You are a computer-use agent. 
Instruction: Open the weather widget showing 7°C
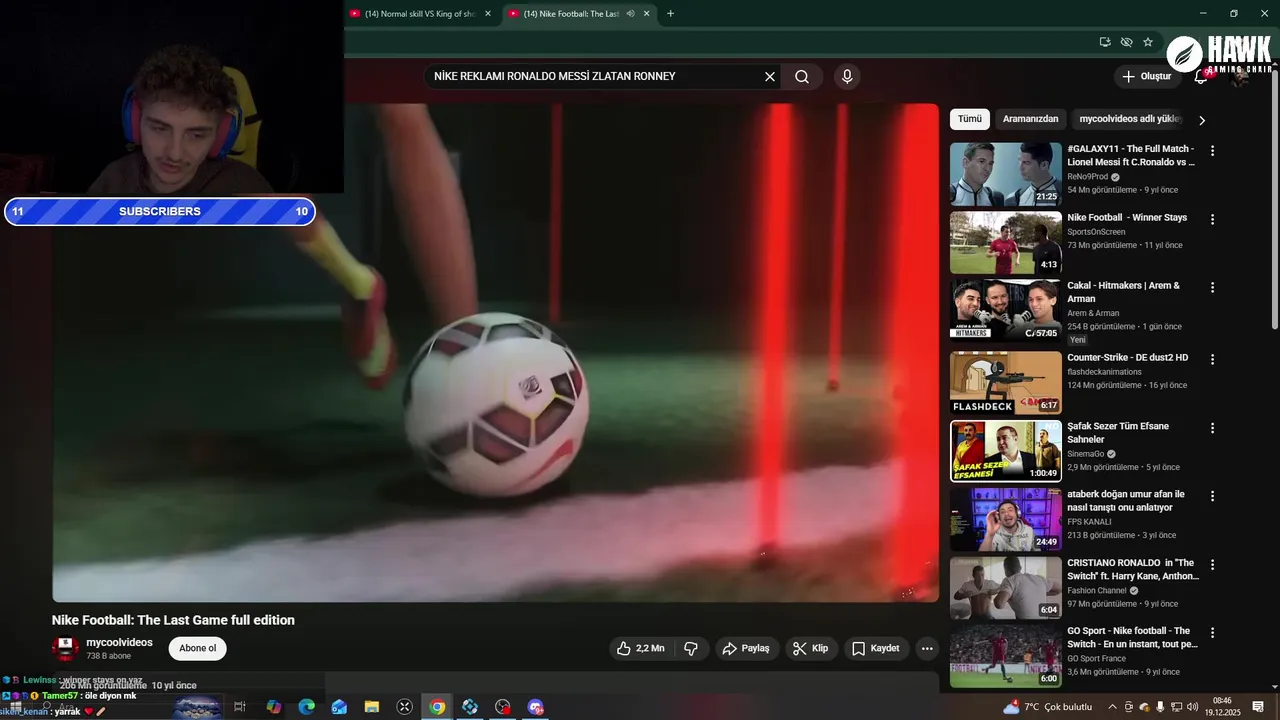coord(1048,707)
